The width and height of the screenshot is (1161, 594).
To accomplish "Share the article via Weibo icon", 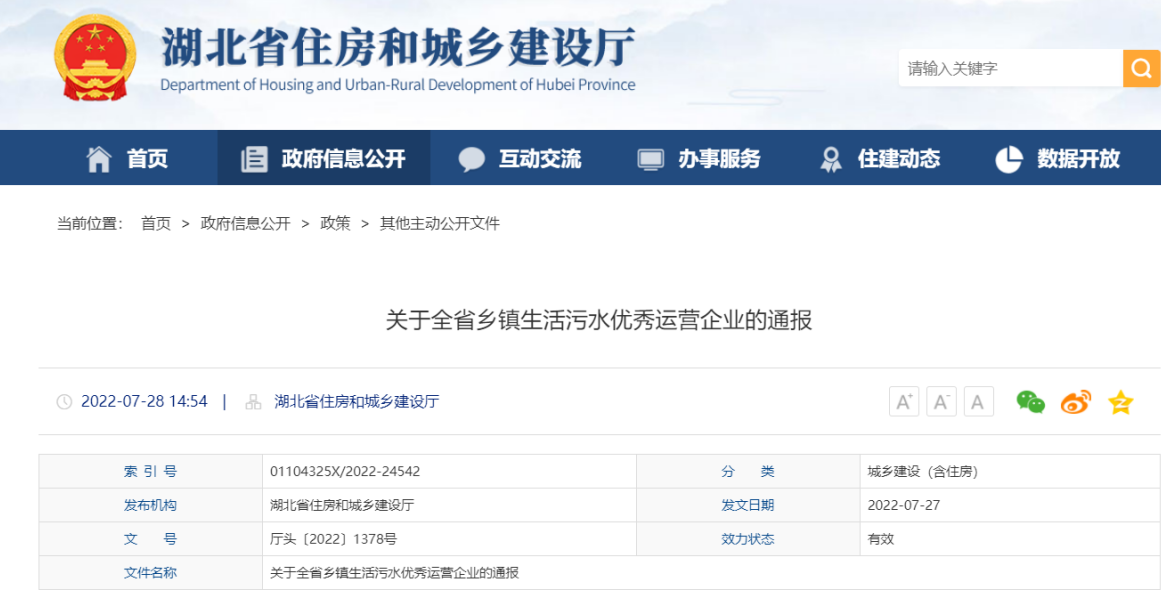I will (1076, 401).
